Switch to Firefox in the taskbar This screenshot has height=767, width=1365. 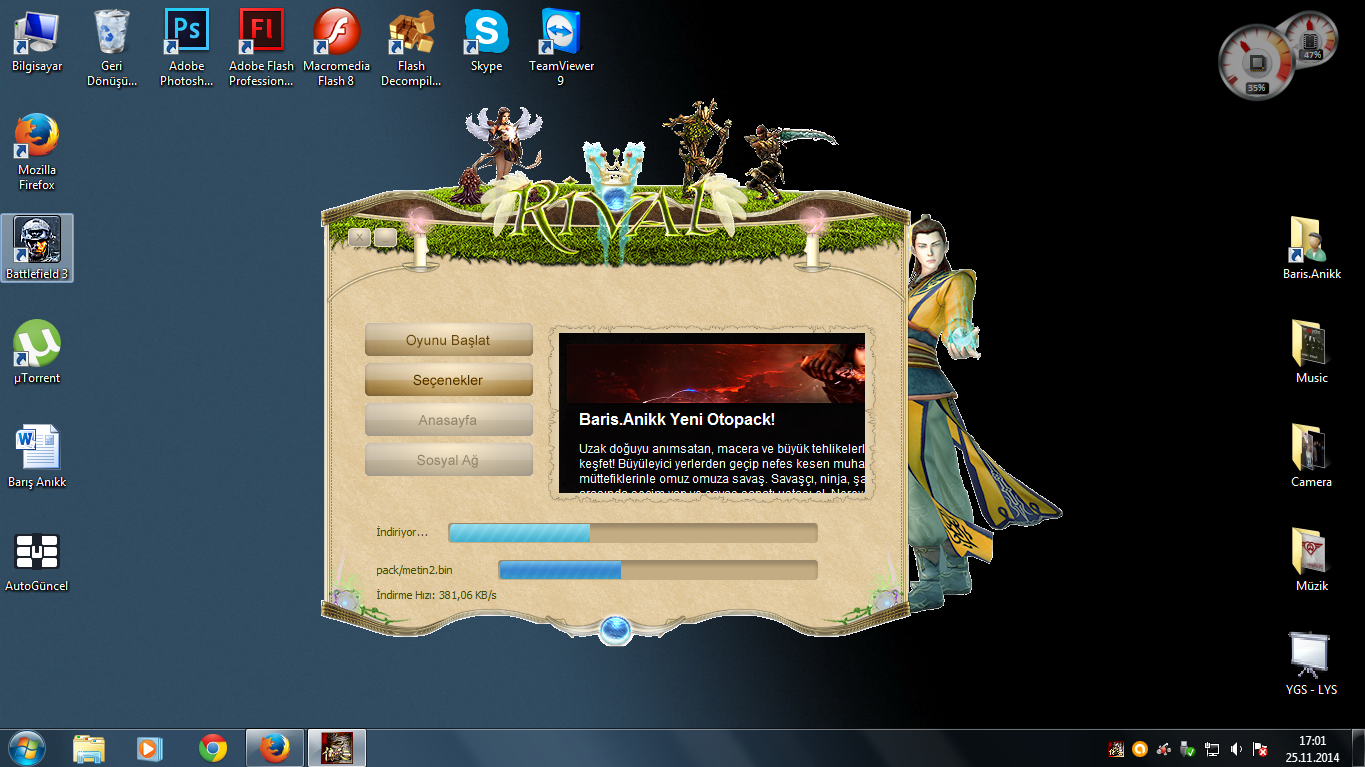(x=274, y=748)
